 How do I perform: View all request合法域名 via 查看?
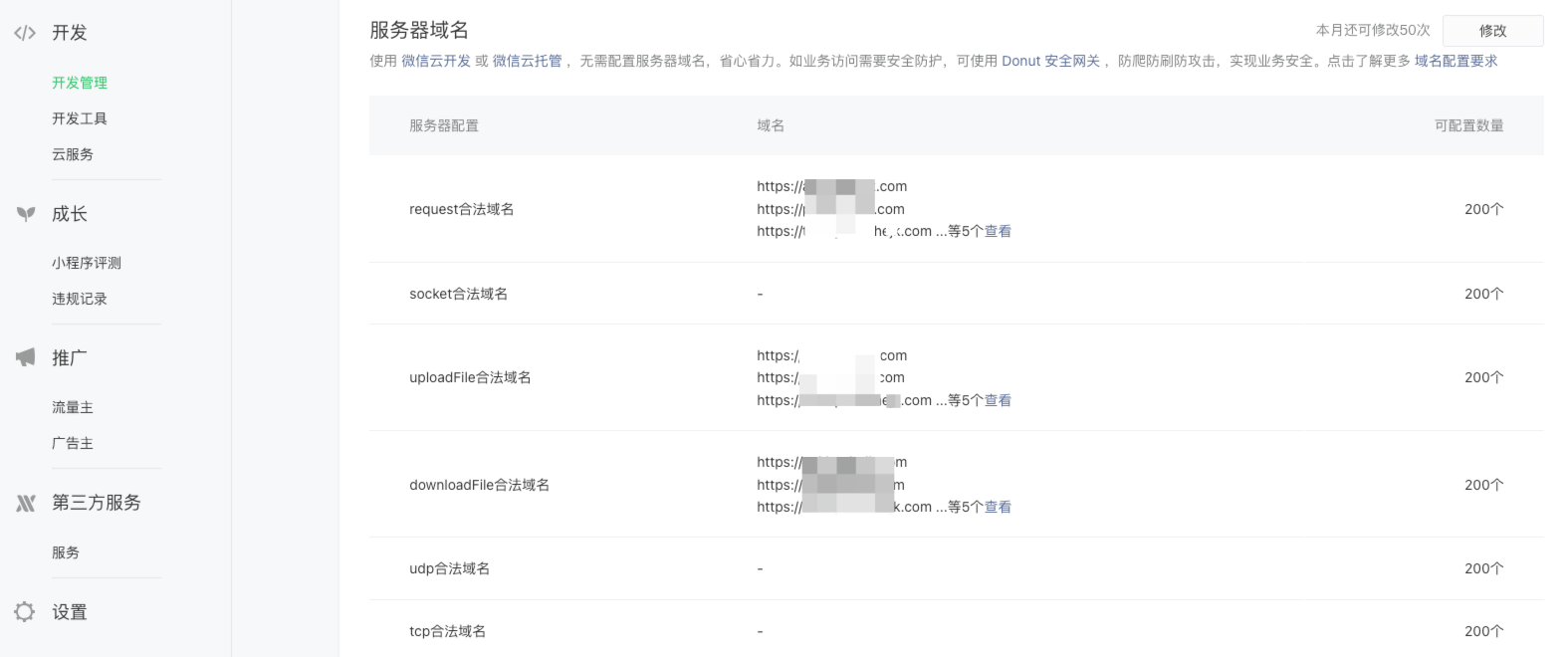[x=998, y=231]
